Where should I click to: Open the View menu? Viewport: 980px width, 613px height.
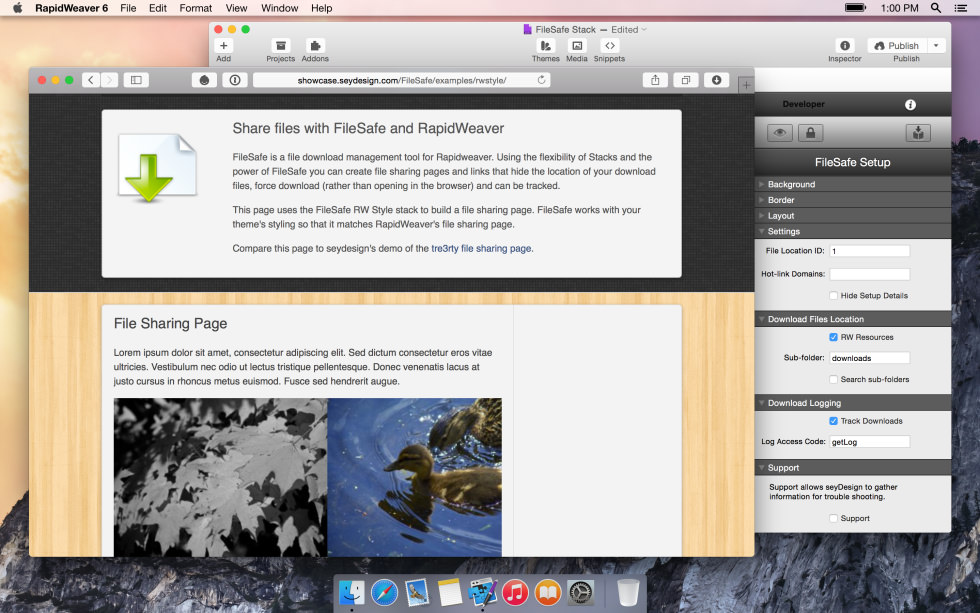[x=236, y=8]
